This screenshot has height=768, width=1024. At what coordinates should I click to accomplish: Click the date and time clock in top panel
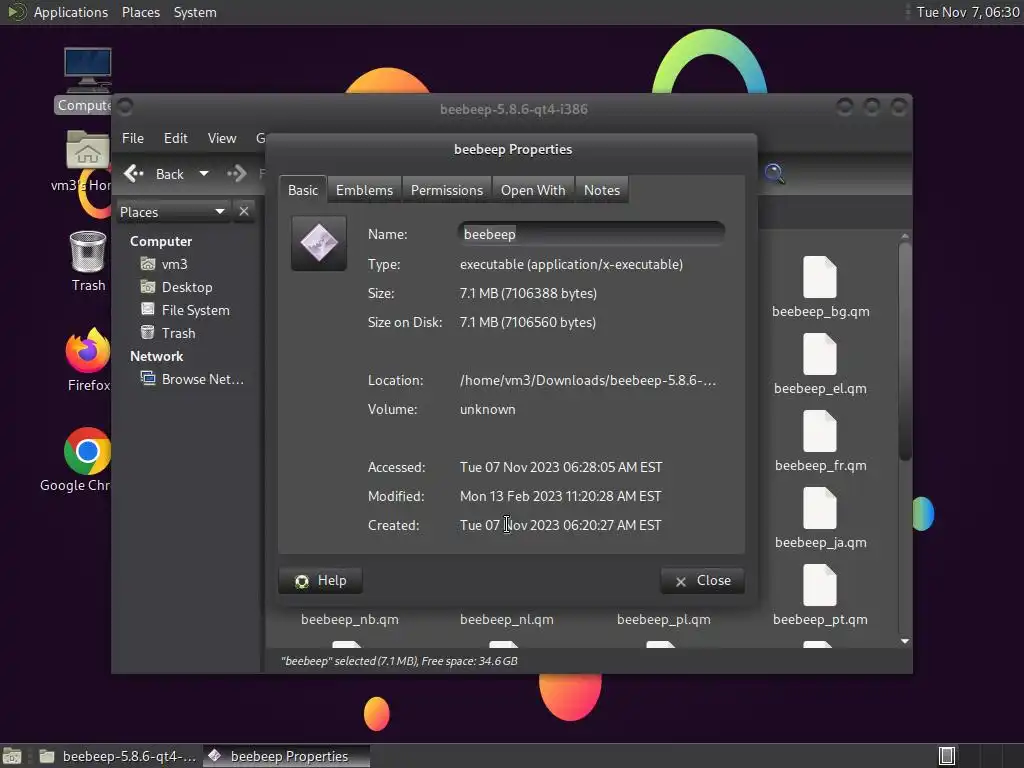pyautogui.click(x=967, y=12)
